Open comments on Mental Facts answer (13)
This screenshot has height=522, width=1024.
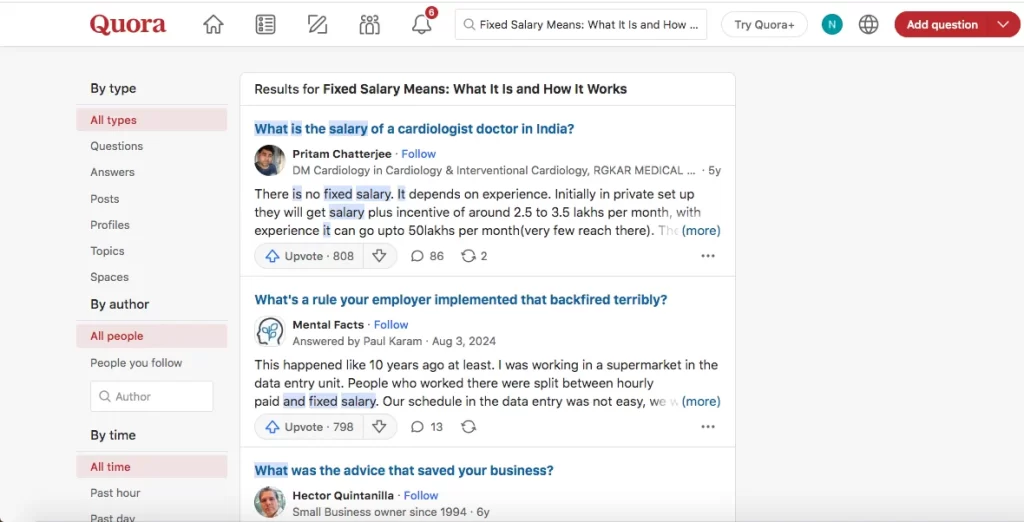426,427
